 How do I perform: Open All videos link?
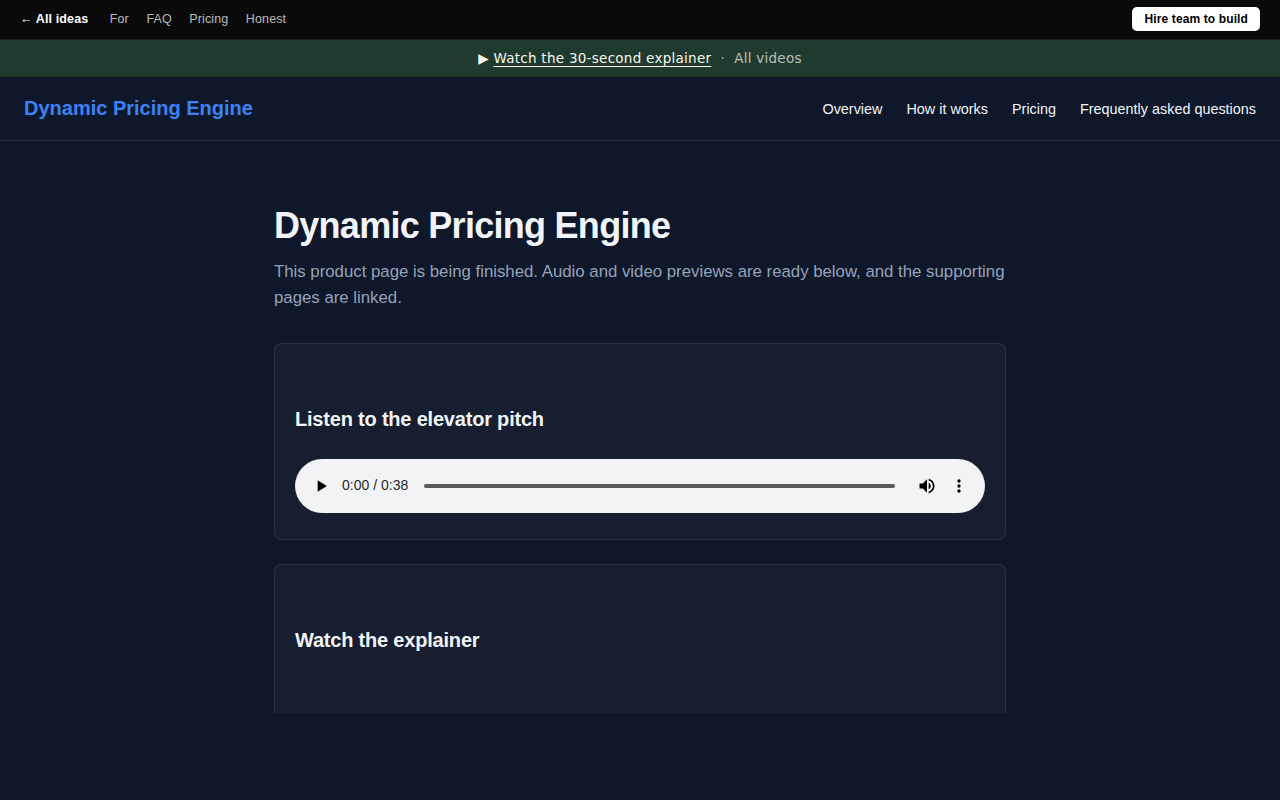click(768, 58)
